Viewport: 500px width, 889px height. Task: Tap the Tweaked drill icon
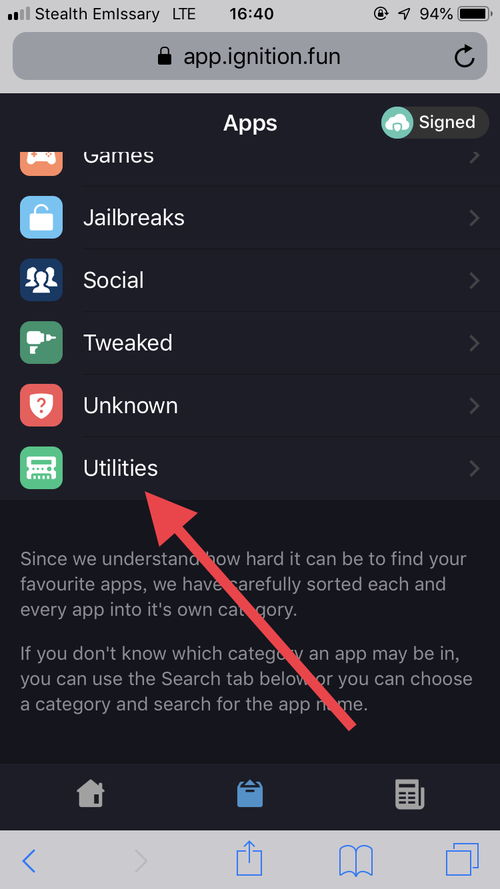click(x=41, y=342)
